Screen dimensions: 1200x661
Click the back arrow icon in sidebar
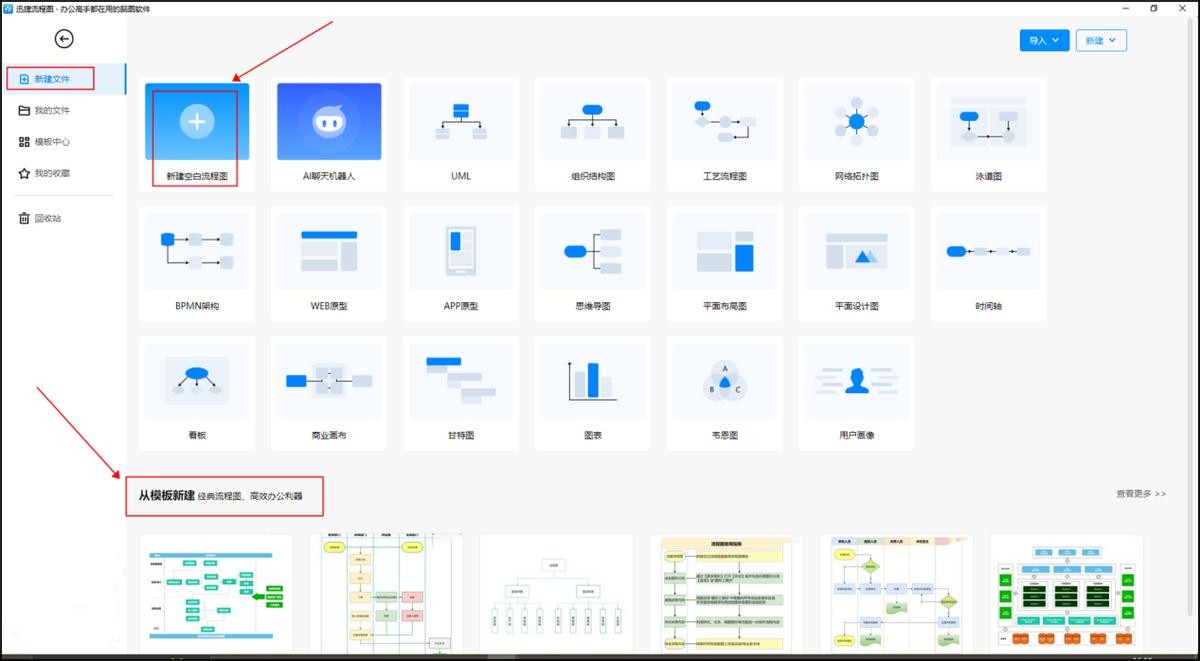pyautogui.click(x=64, y=39)
